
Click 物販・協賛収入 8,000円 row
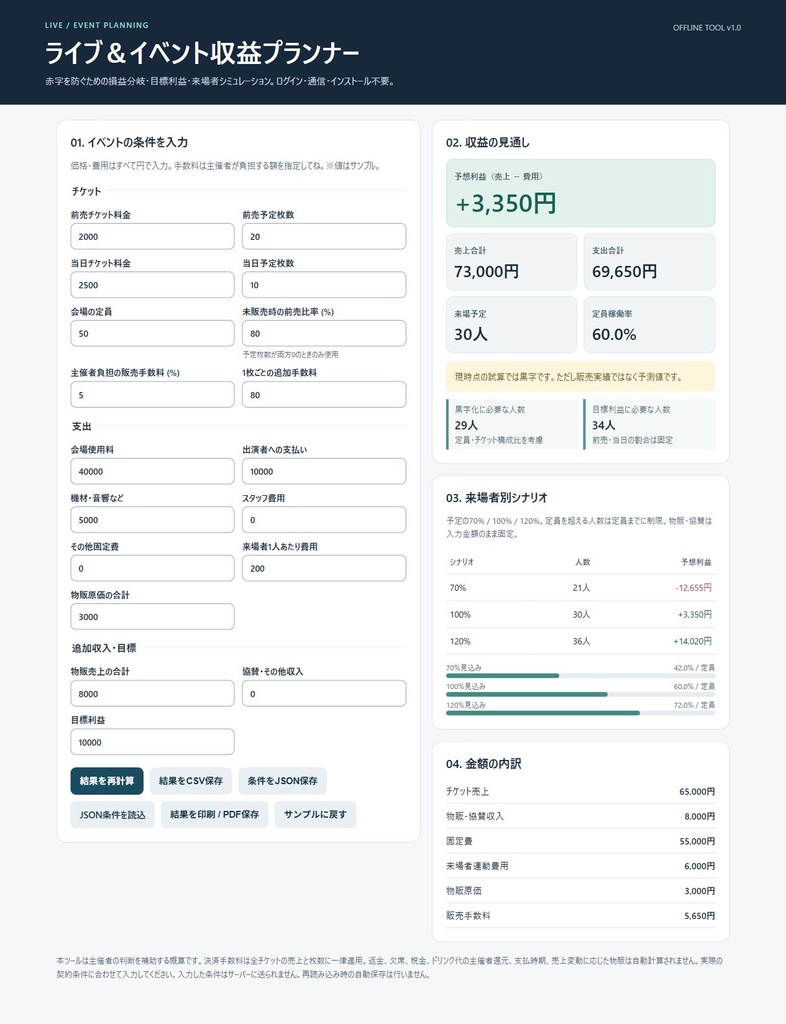[x=580, y=816]
